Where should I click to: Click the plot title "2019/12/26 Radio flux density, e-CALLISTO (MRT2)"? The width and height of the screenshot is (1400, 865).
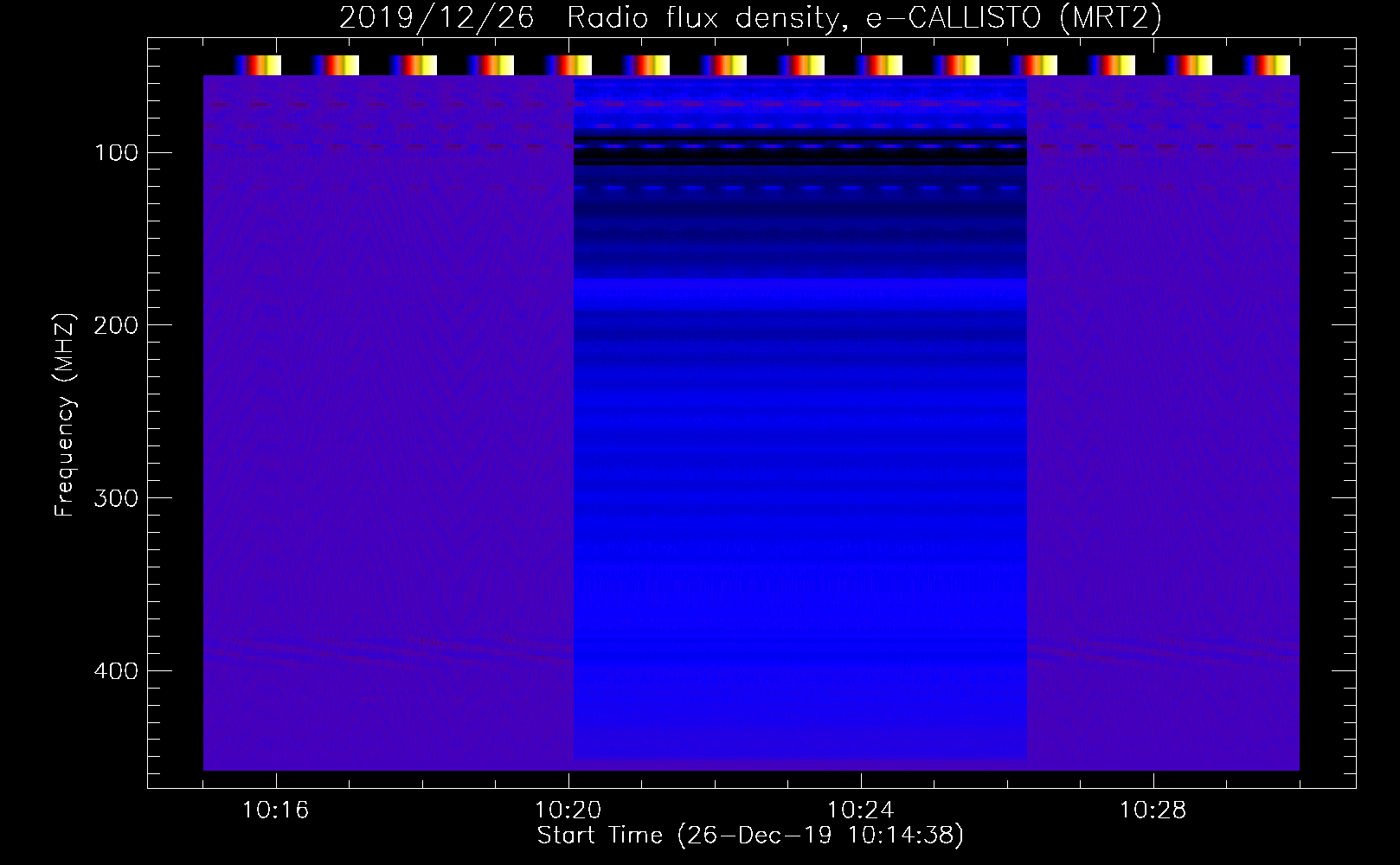750,18
